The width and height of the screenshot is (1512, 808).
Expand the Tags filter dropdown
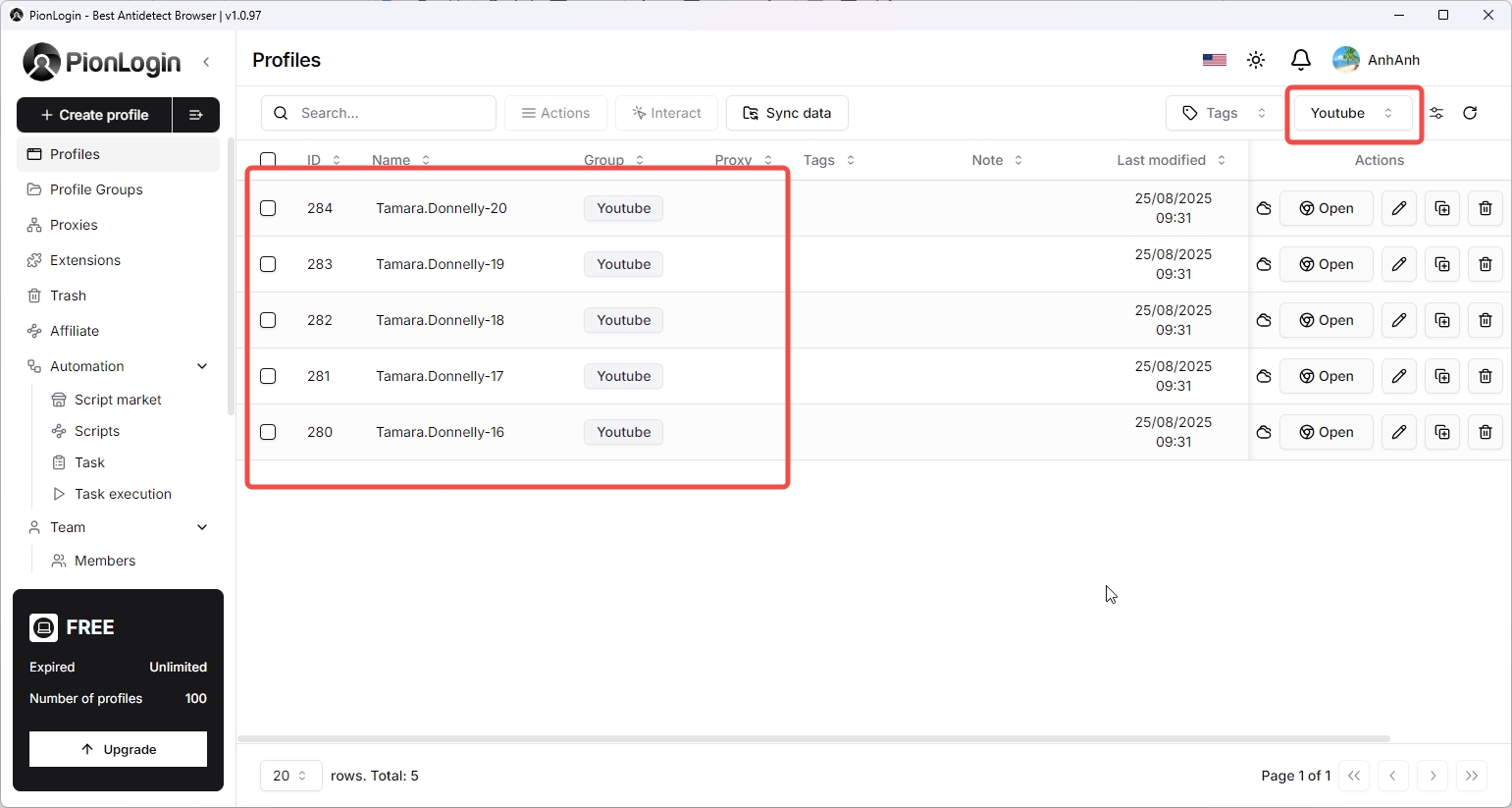coord(1224,113)
